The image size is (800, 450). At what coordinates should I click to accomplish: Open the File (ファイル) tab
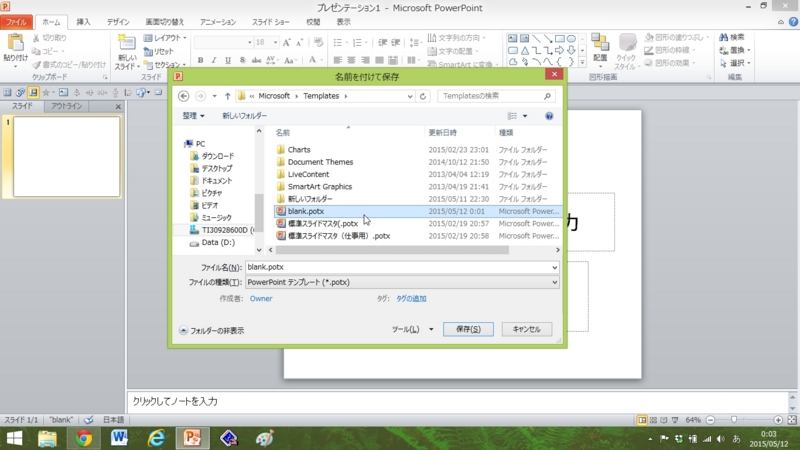click(16, 22)
